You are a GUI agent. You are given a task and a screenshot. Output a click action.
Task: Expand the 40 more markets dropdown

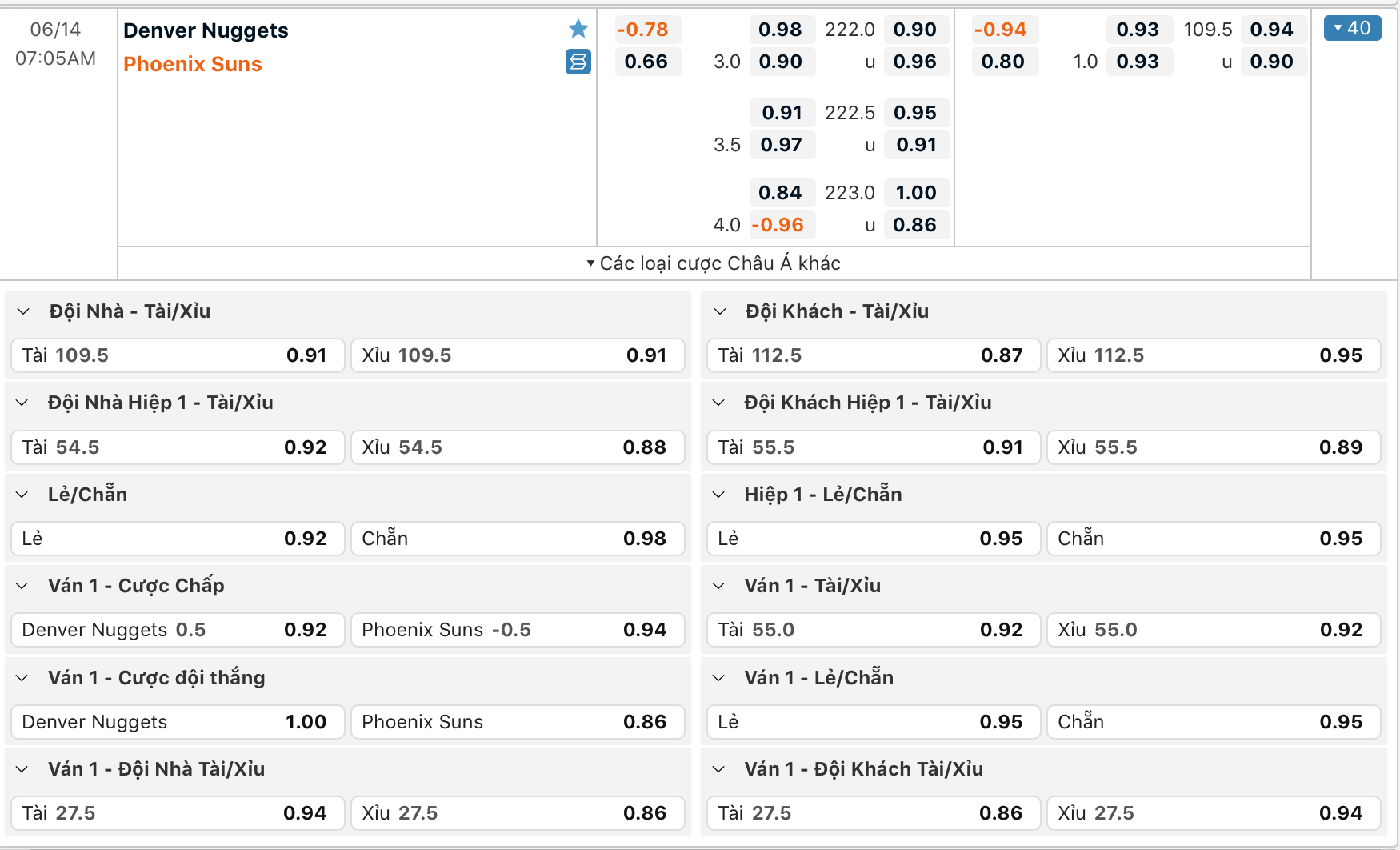pos(1352,28)
